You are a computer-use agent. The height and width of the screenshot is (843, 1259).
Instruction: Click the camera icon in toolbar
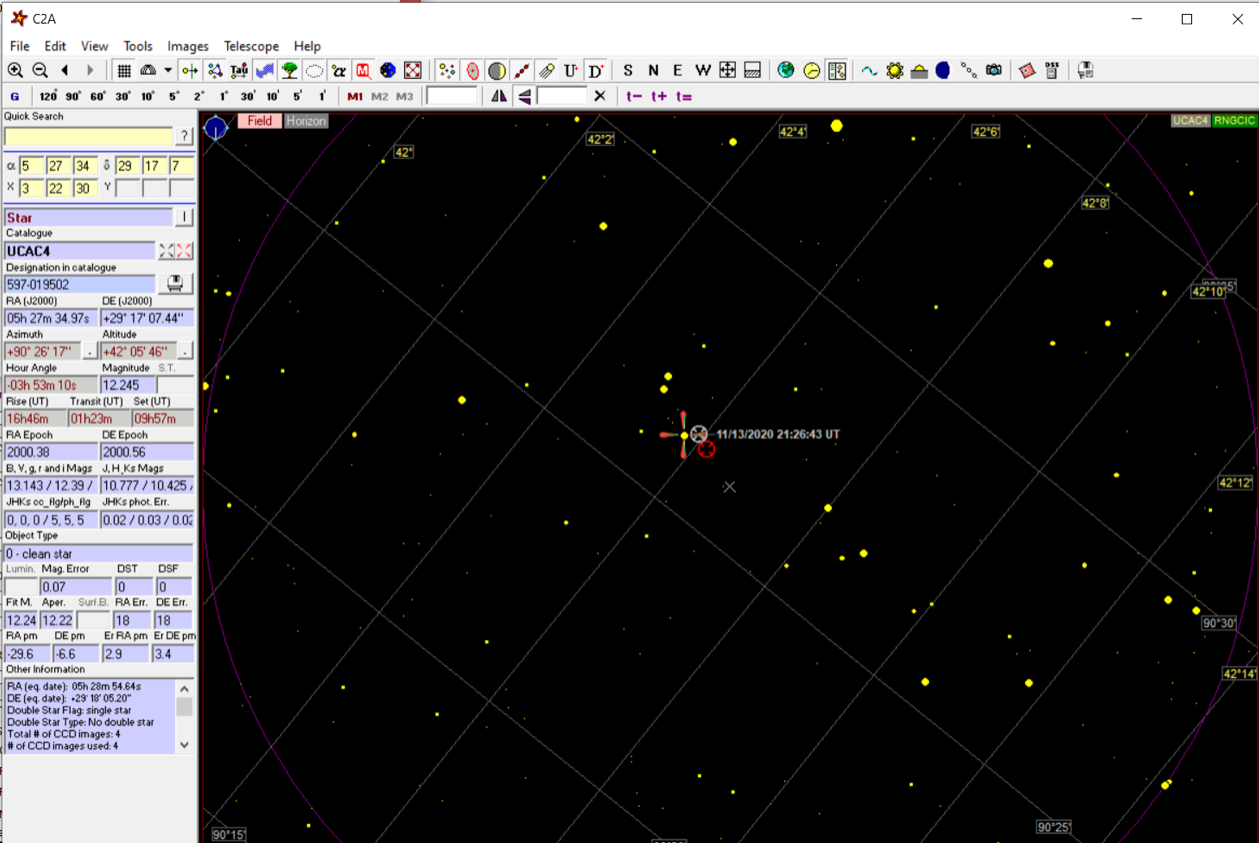point(993,70)
